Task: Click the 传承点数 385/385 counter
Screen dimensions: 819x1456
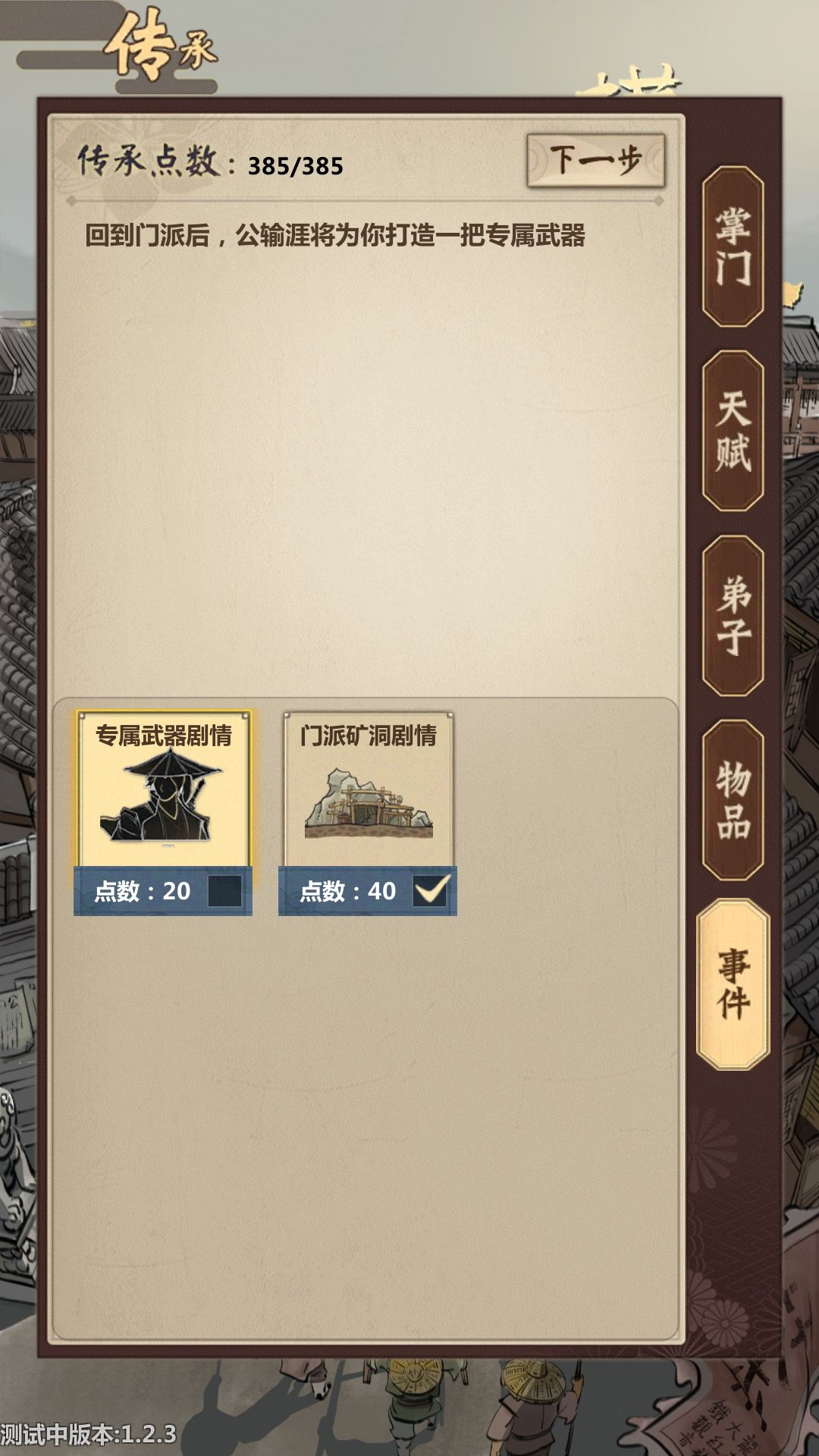Action: pyautogui.click(x=211, y=162)
